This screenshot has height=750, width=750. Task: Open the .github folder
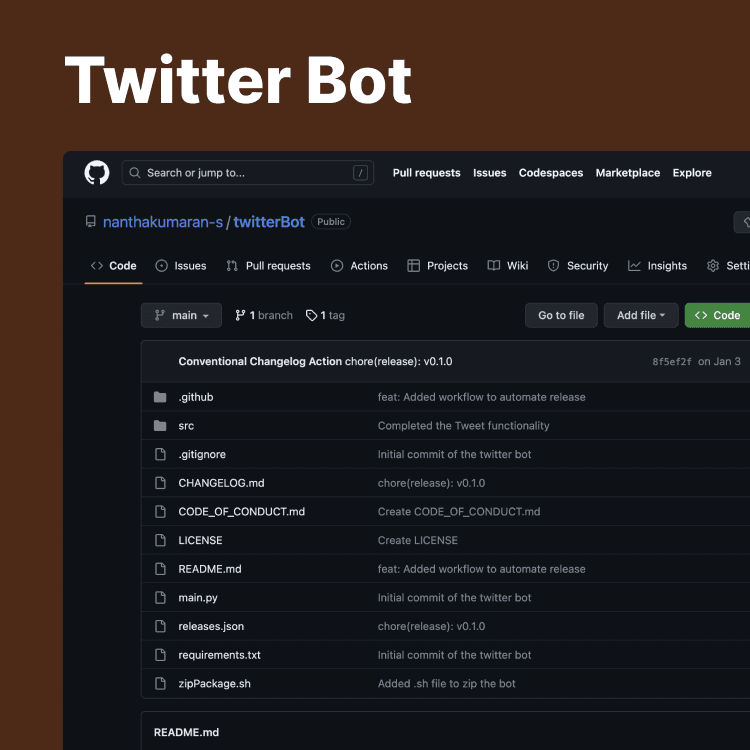click(x=196, y=397)
